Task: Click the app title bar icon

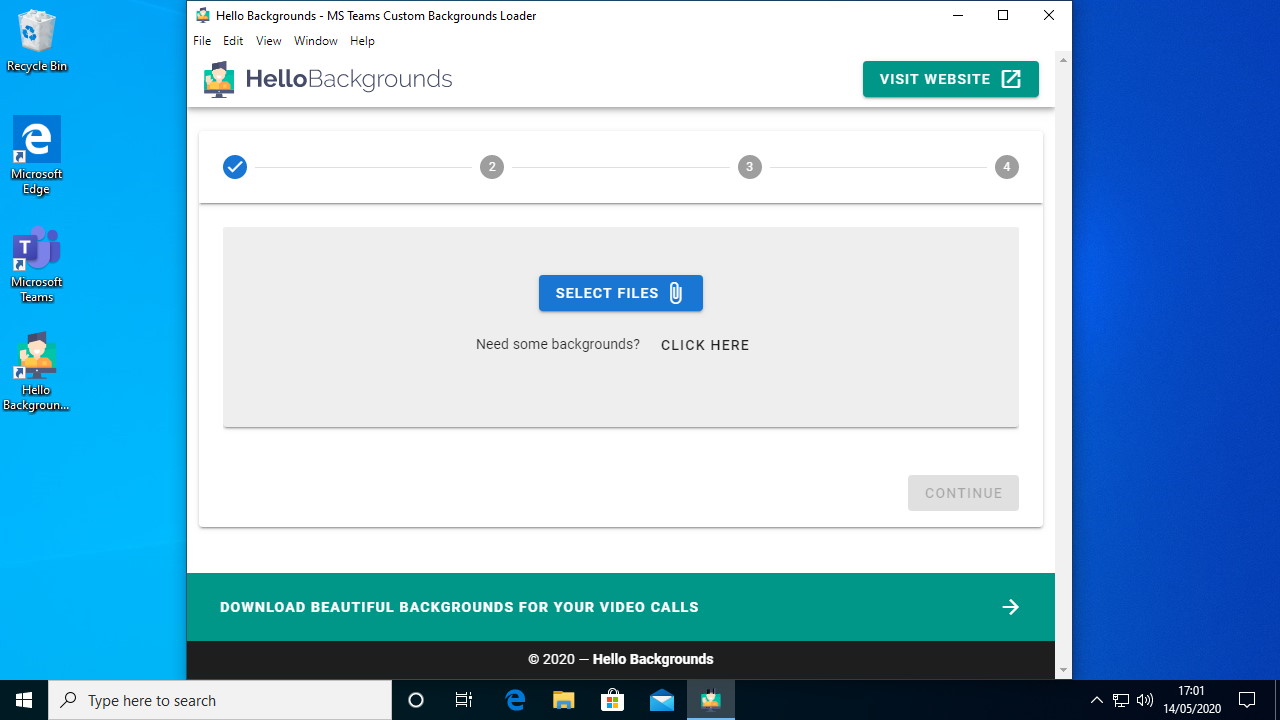Action: [203, 15]
